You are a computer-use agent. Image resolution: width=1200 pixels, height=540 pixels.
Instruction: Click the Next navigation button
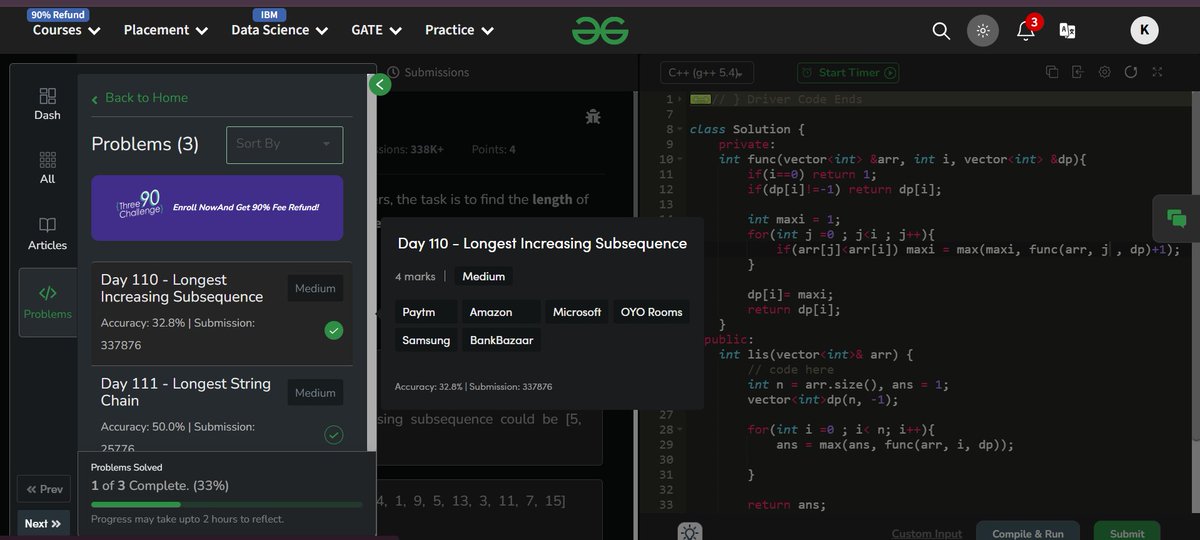point(43,523)
